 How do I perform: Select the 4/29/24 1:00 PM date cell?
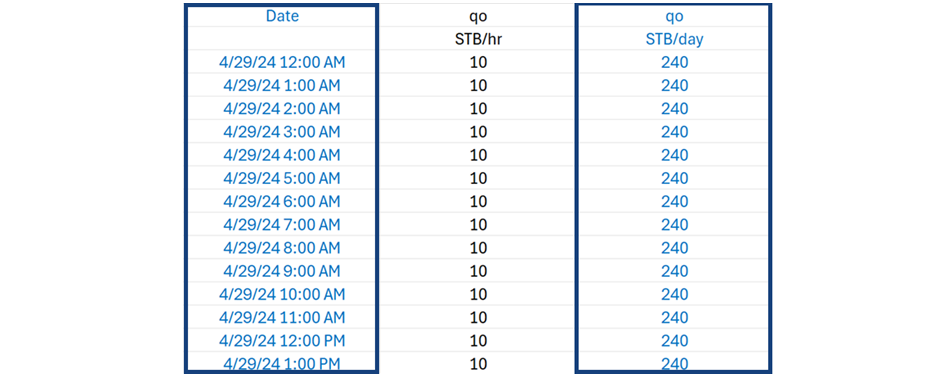(282, 362)
